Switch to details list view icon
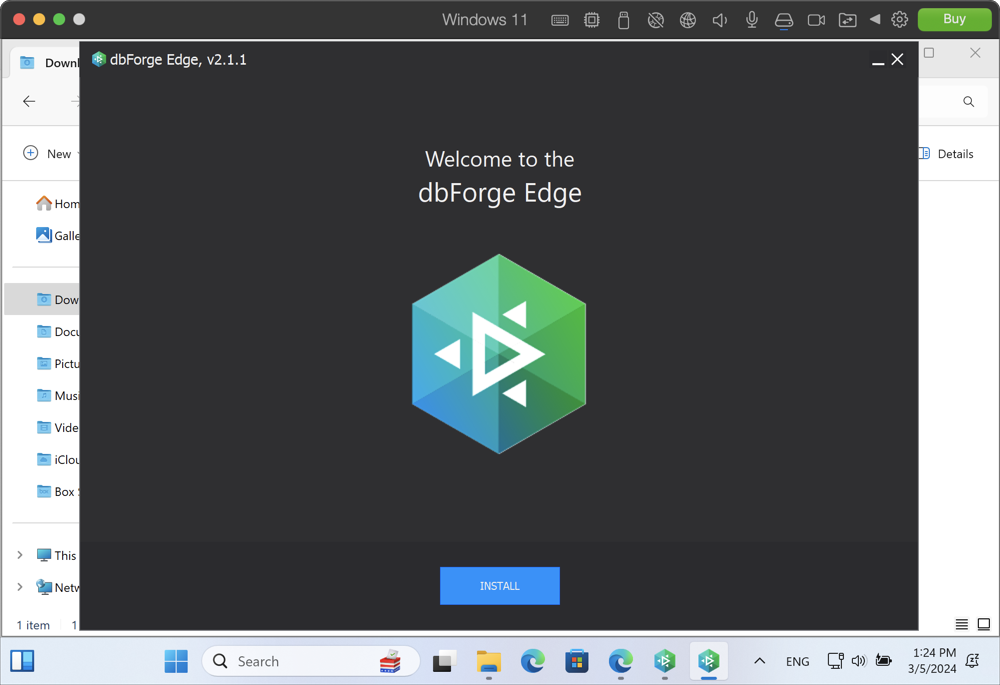 pyautogui.click(x=962, y=624)
